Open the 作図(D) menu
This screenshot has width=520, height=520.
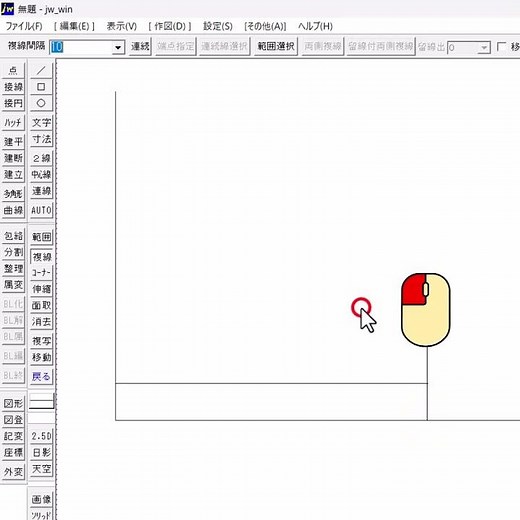(x=170, y=26)
